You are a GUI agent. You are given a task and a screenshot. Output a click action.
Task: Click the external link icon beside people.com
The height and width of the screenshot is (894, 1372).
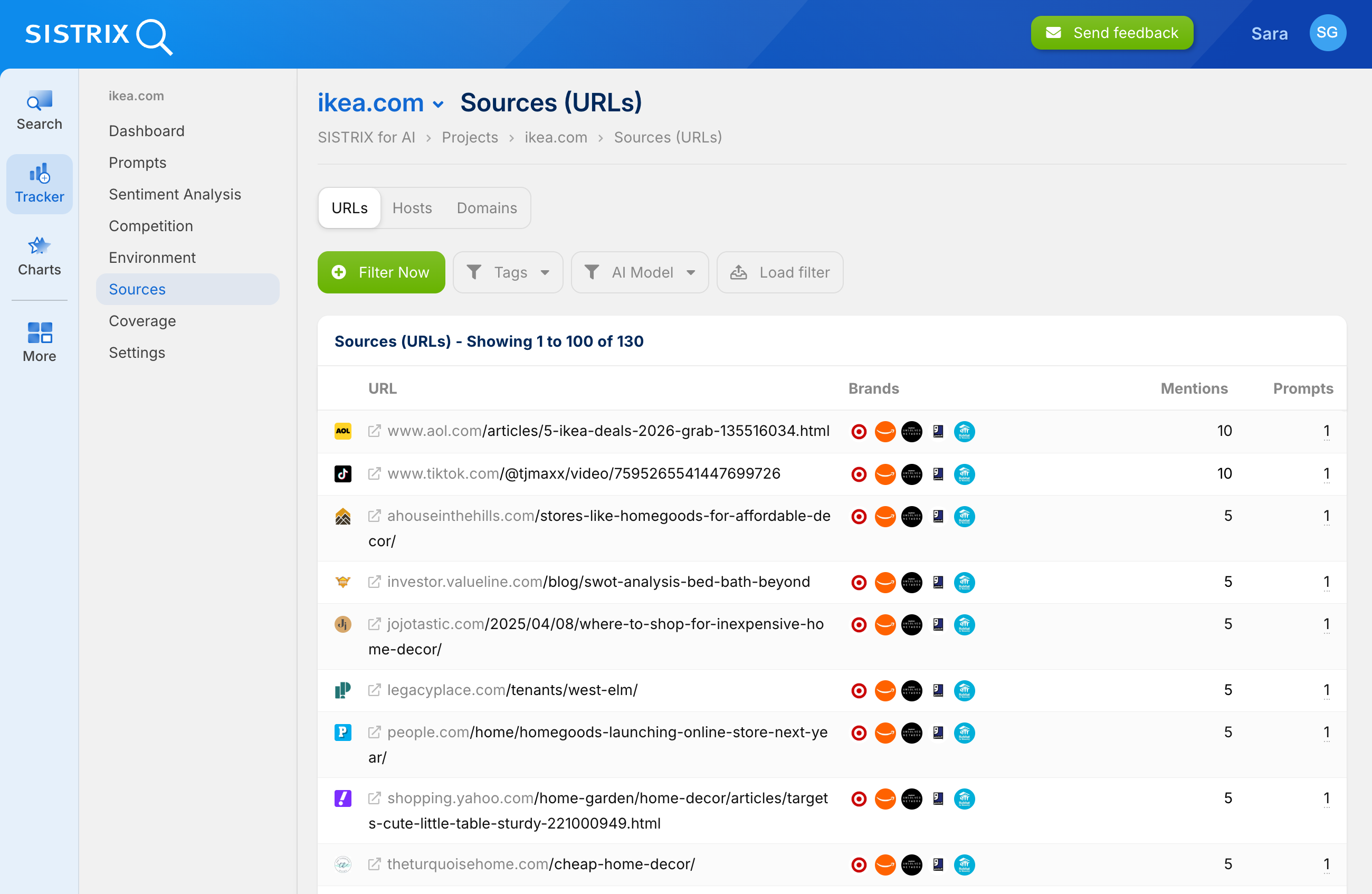375,732
